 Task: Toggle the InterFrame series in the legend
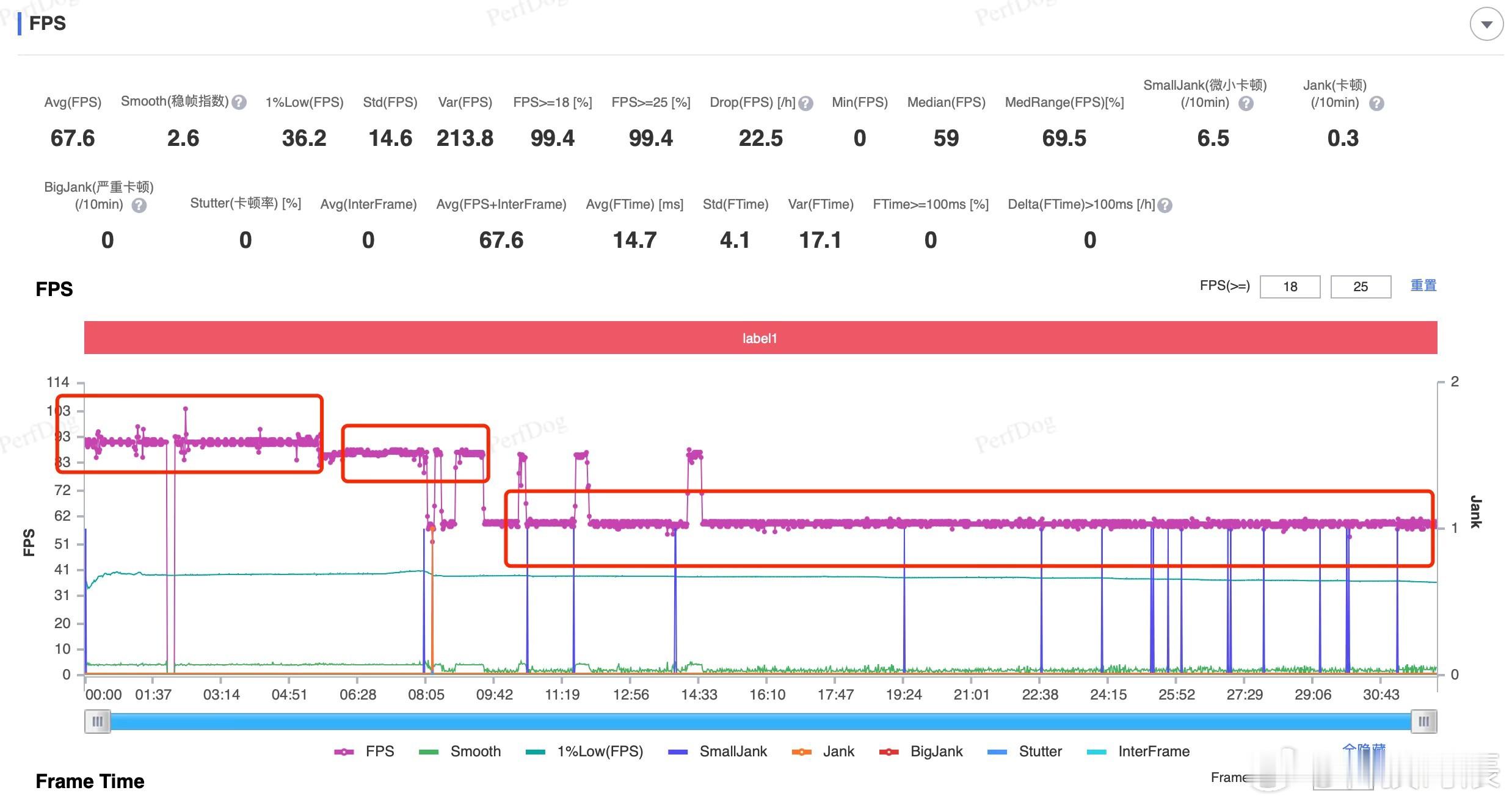click(1138, 751)
